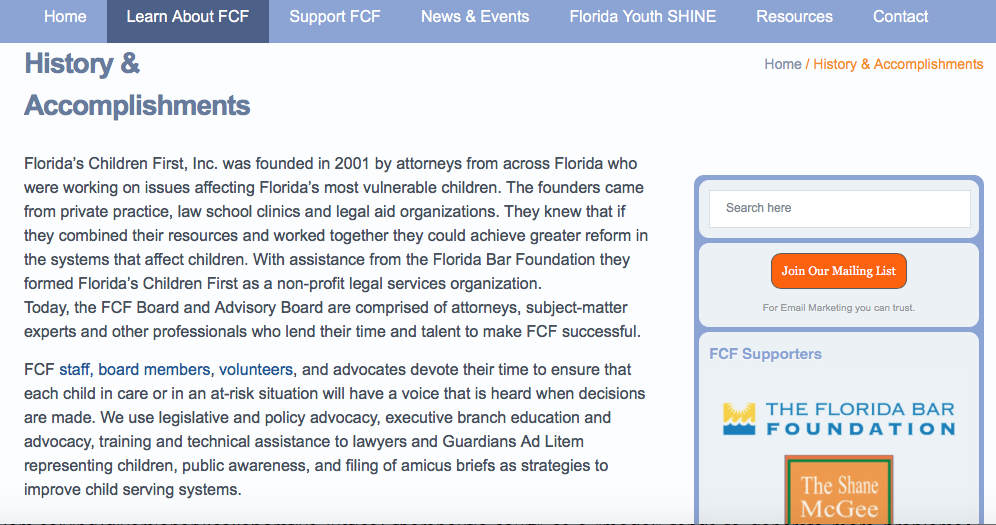Click the Home breadcrumb link
Viewport: 996px width, 525px height.
[x=783, y=64]
